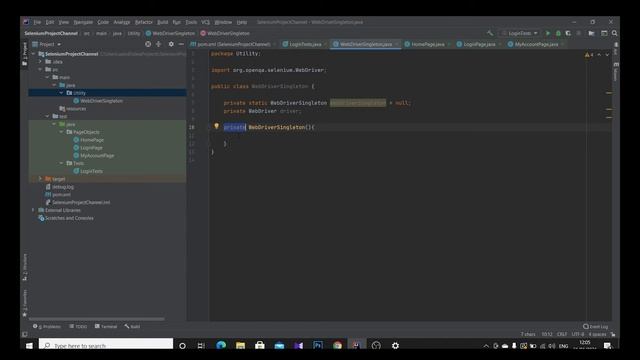Switch to the LoginPage.java tab
Screen dimensions: 640x360
tap(479, 44)
